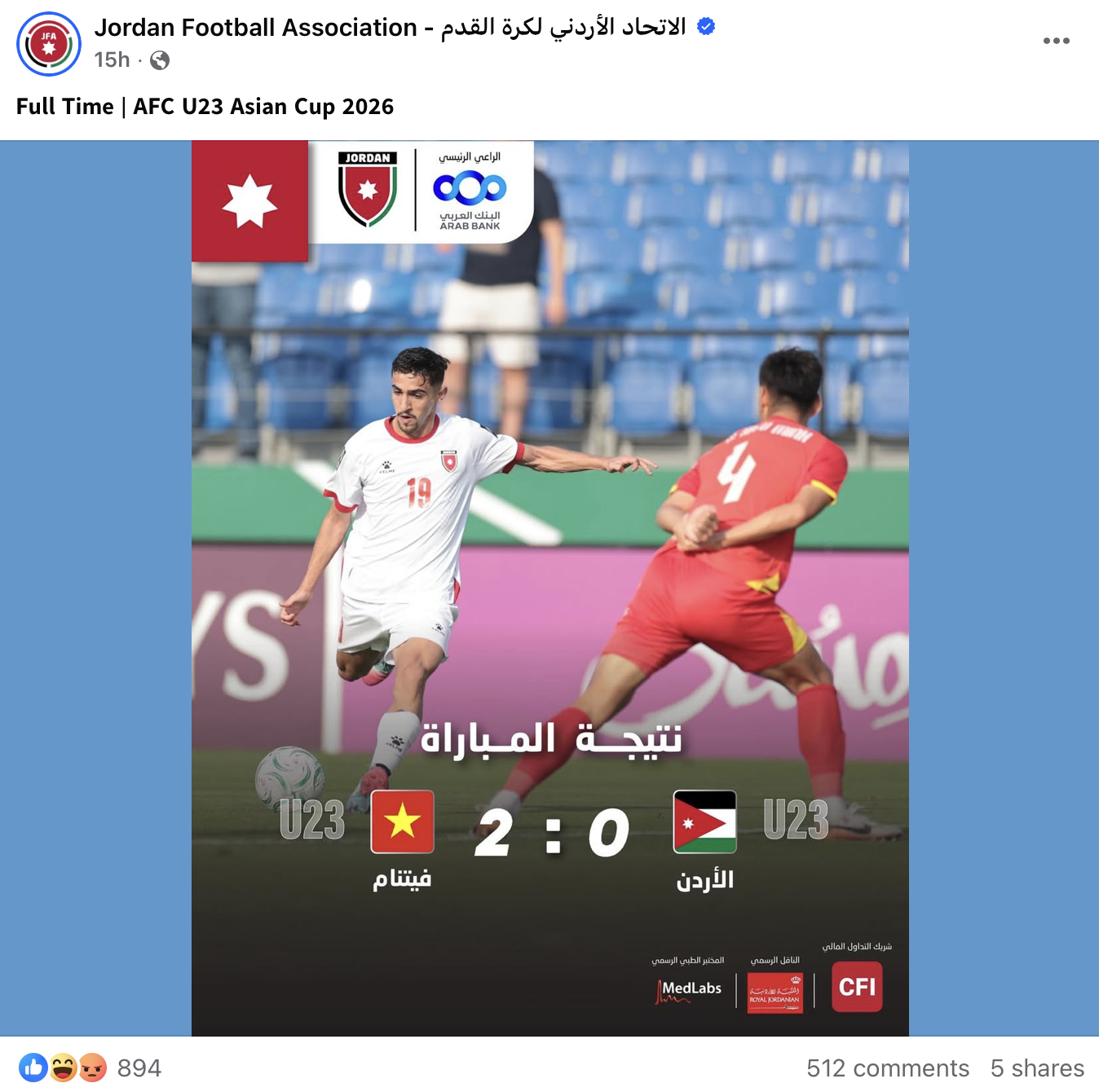Open the 512 comments link
Viewport: 1099px width, 1092px height.
coord(888,1068)
